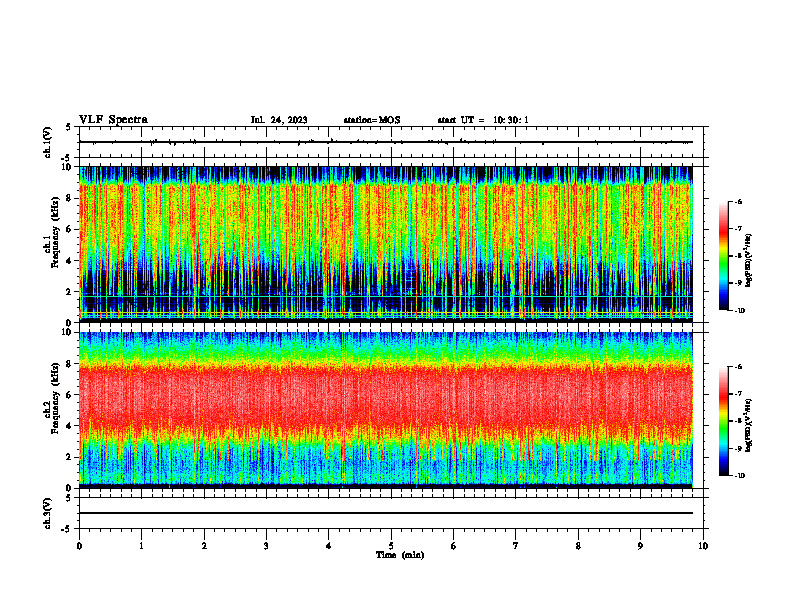Screen dimensions: 792x612
Task: Click the ch.1 spectrogram color scale bar
Action: pyautogui.click(x=723, y=256)
